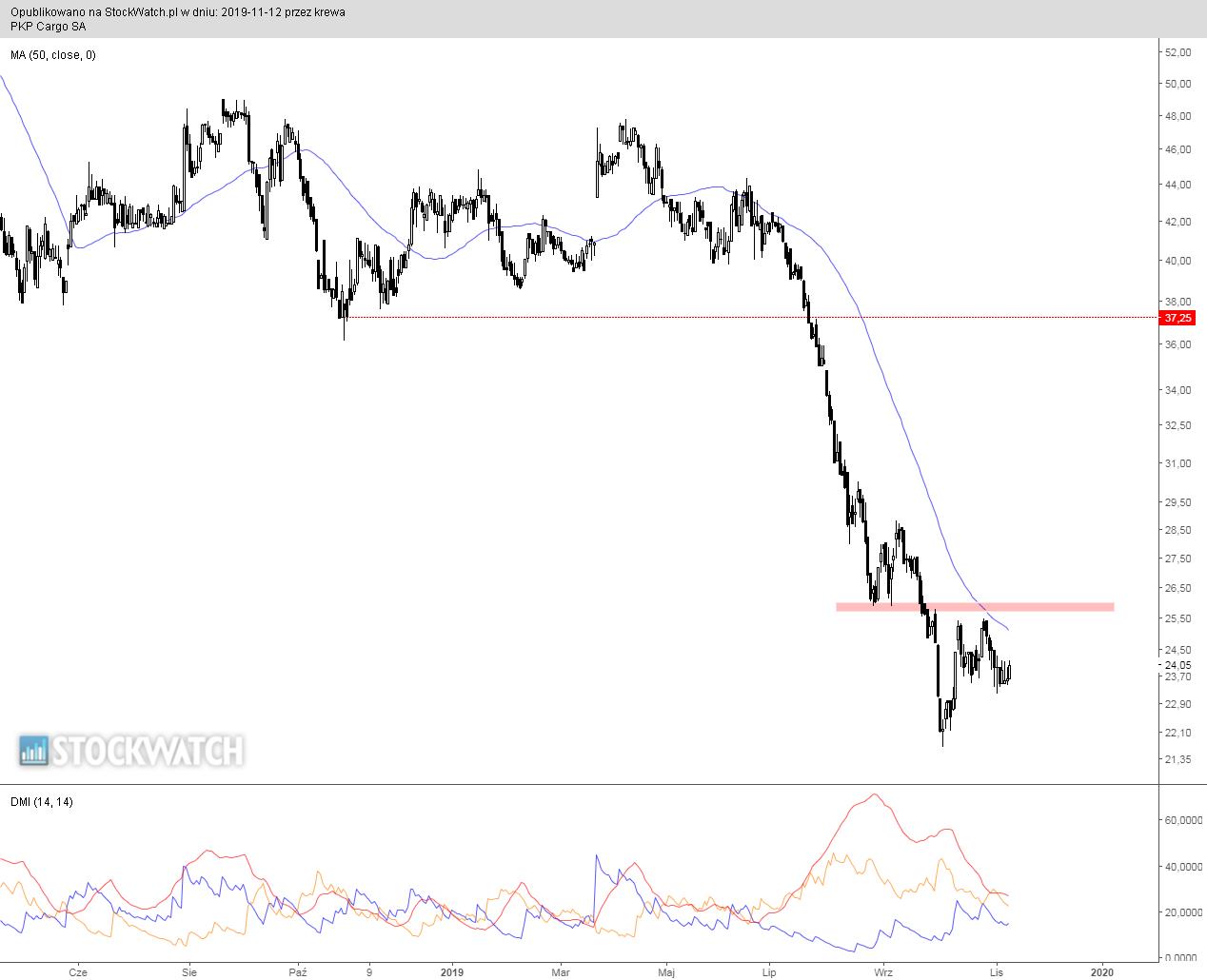Click the Cze month label on time axis
Screen dimensions: 1207x980
coord(79,972)
